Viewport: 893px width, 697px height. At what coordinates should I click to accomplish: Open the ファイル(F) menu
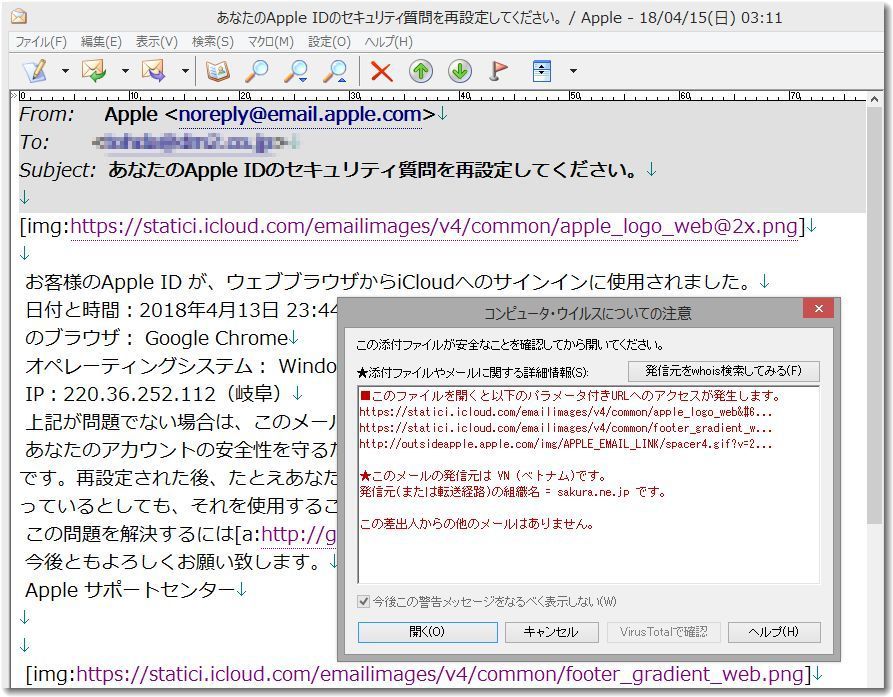[41, 42]
